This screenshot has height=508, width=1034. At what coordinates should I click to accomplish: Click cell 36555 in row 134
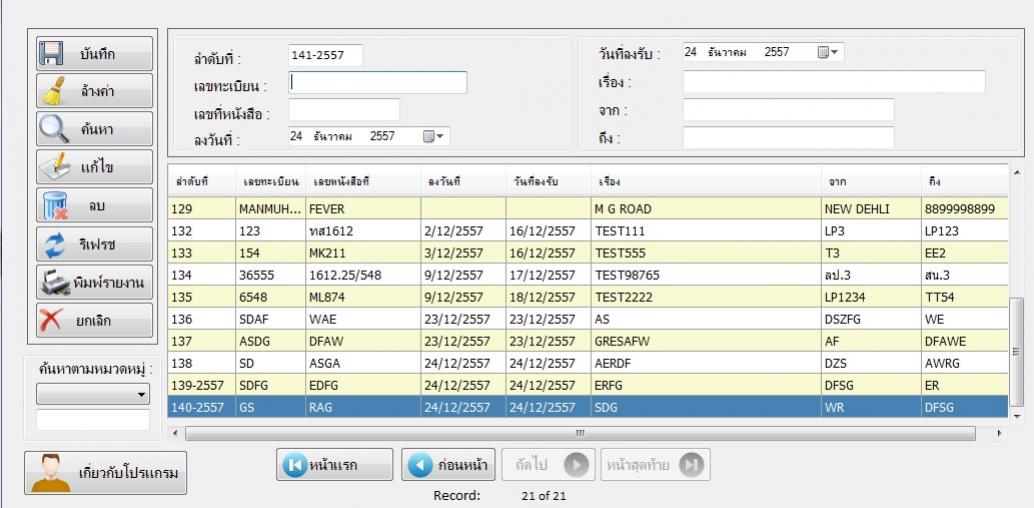coord(270,276)
